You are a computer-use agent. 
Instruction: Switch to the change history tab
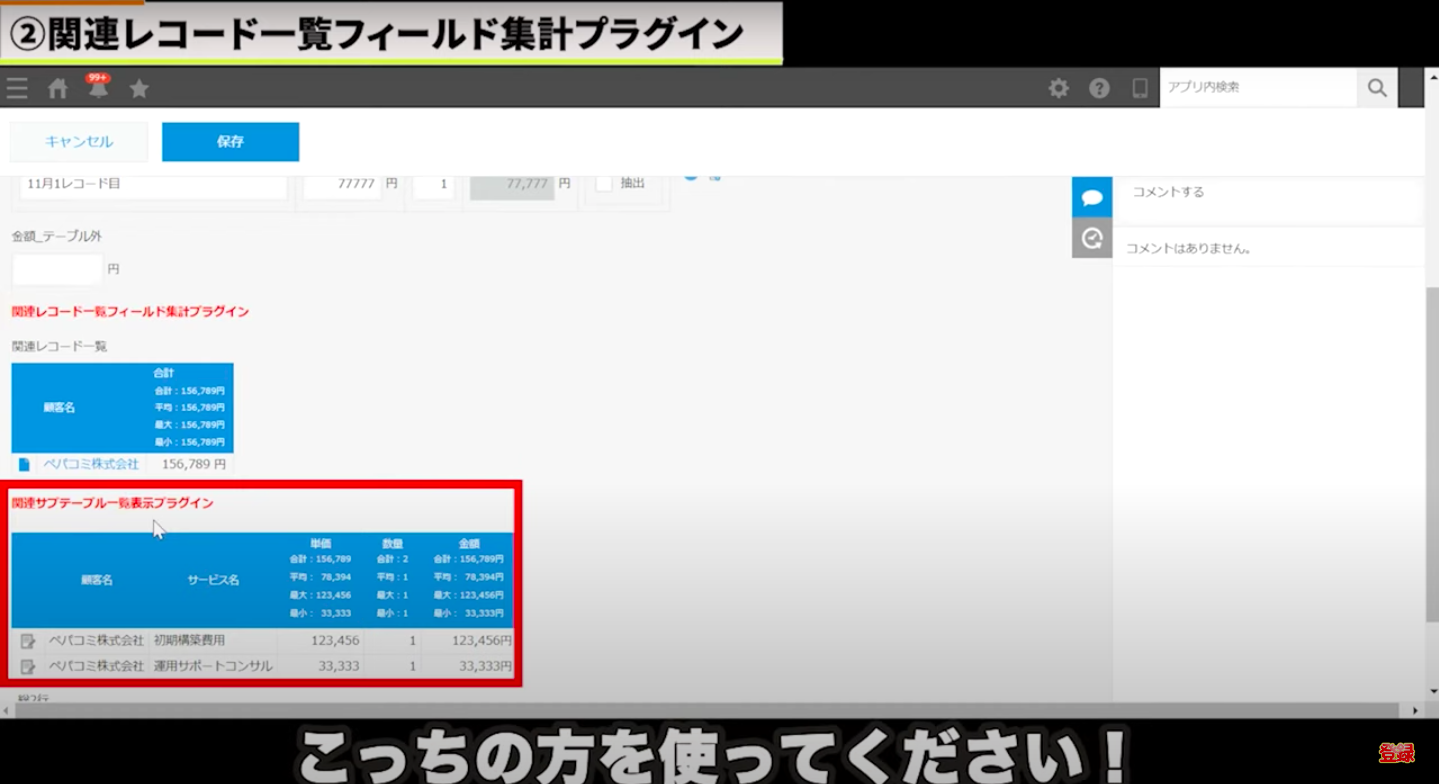[1091, 238]
